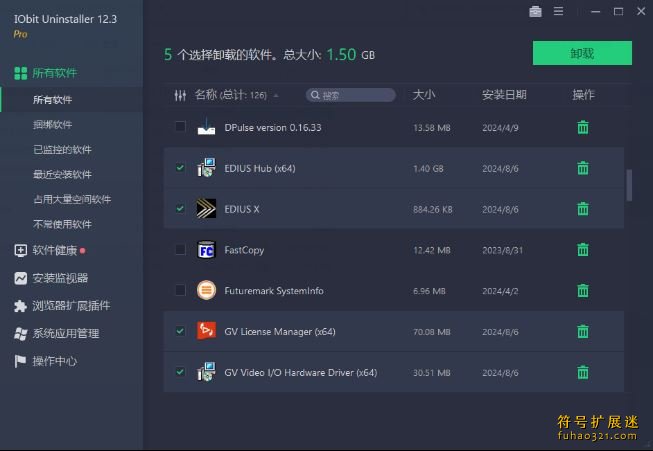This screenshot has width=653, height=451.
Task: Click the Windows flag 系统应用管理 icon
Action: (x=20, y=334)
